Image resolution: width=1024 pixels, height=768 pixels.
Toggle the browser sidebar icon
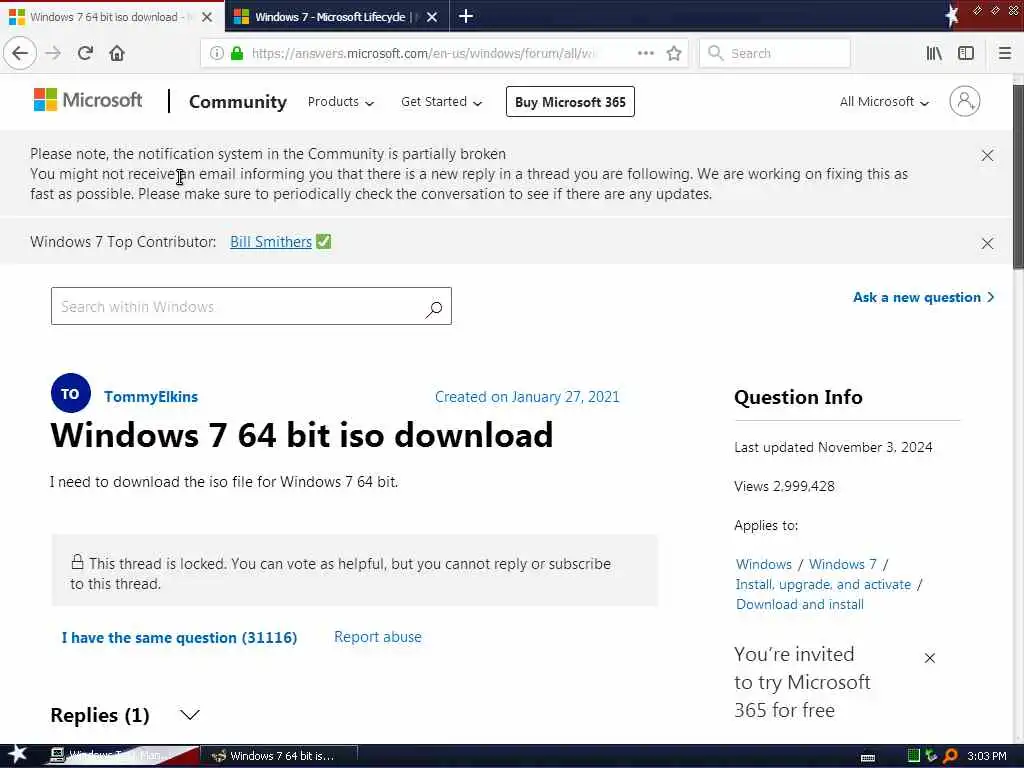(x=966, y=53)
